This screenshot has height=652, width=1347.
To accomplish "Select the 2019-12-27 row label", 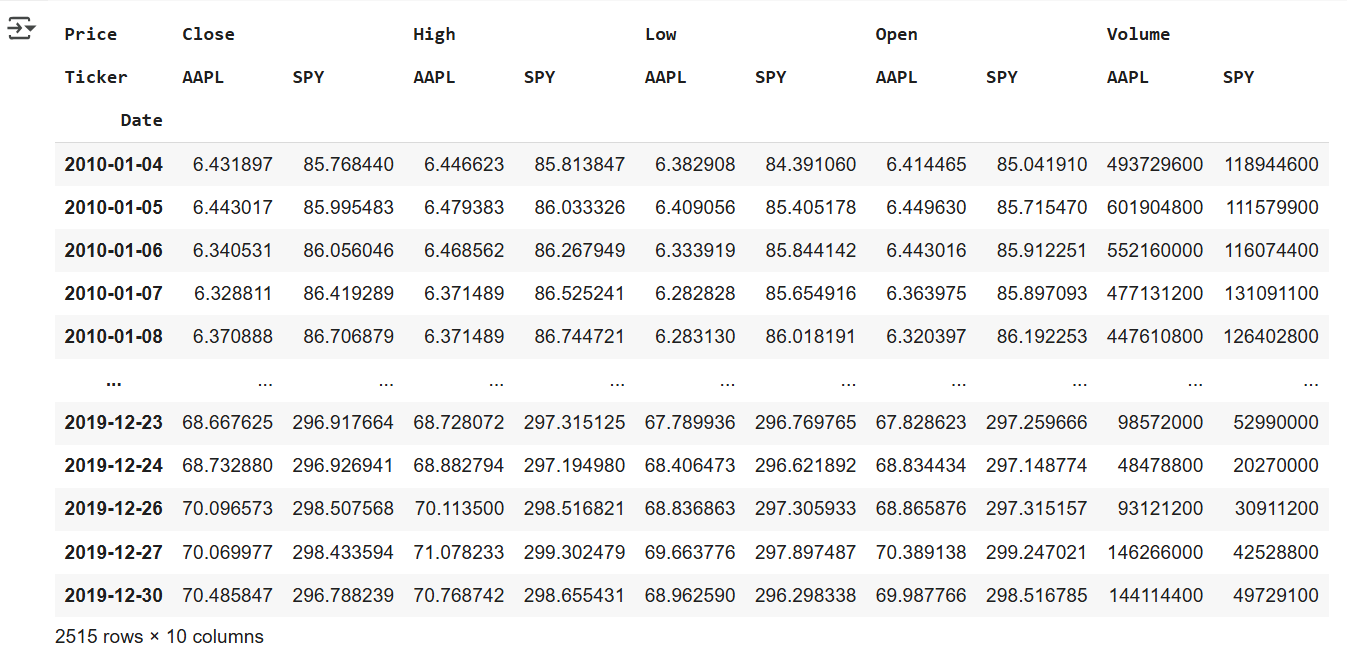I will point(113,552).
